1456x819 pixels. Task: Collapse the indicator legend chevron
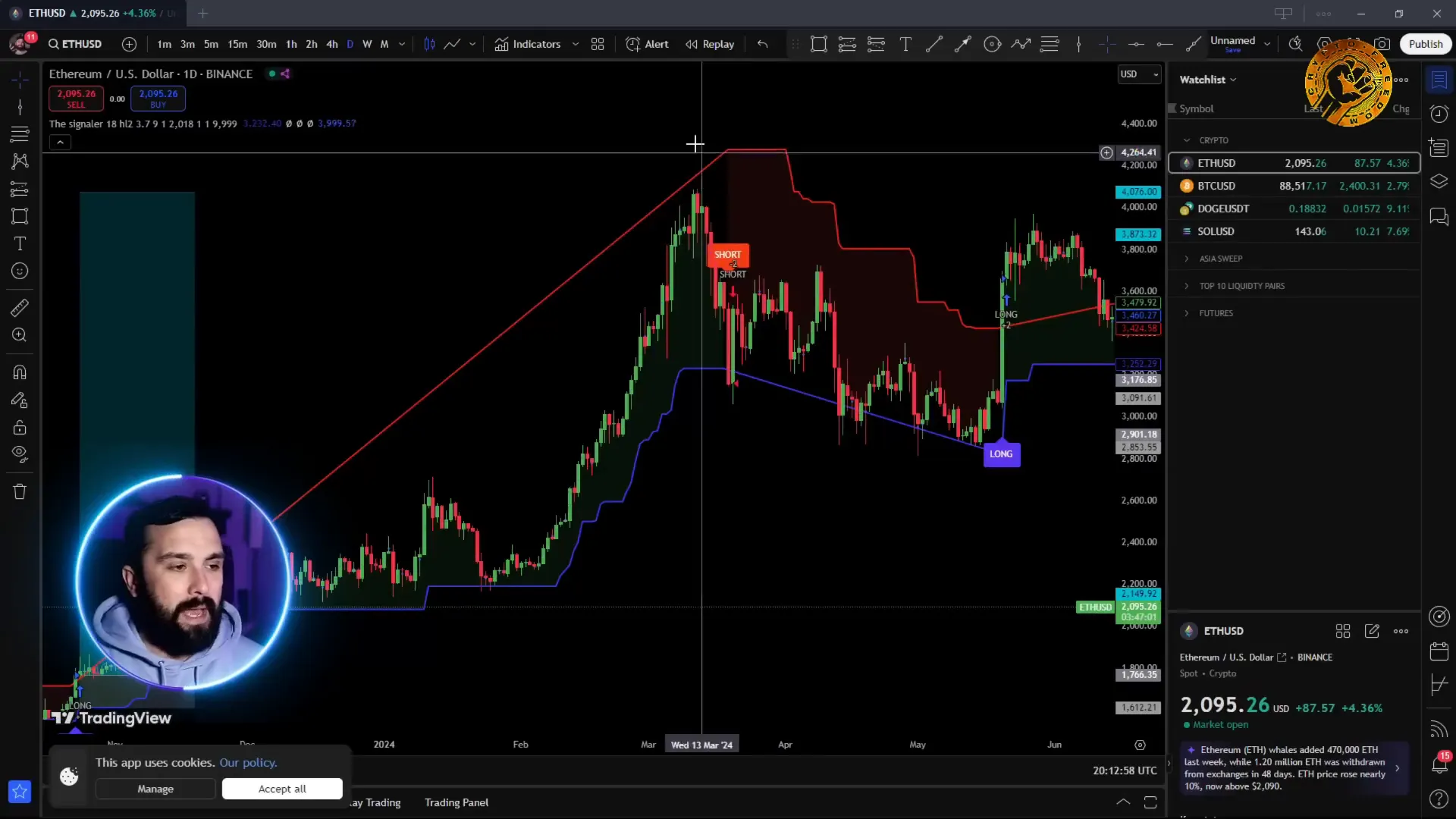point(60,142)
